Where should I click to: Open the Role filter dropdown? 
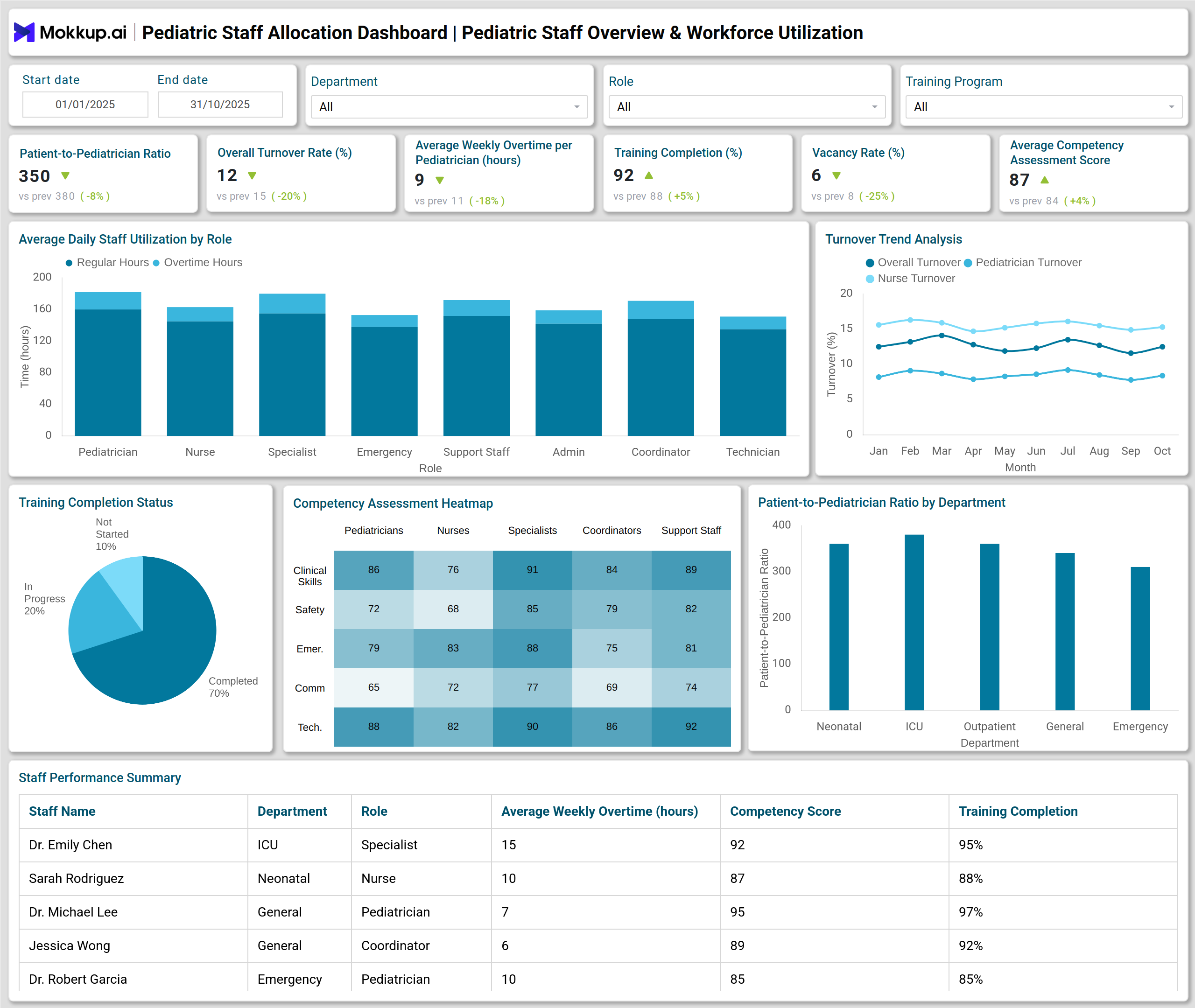(x=747, y=107)
